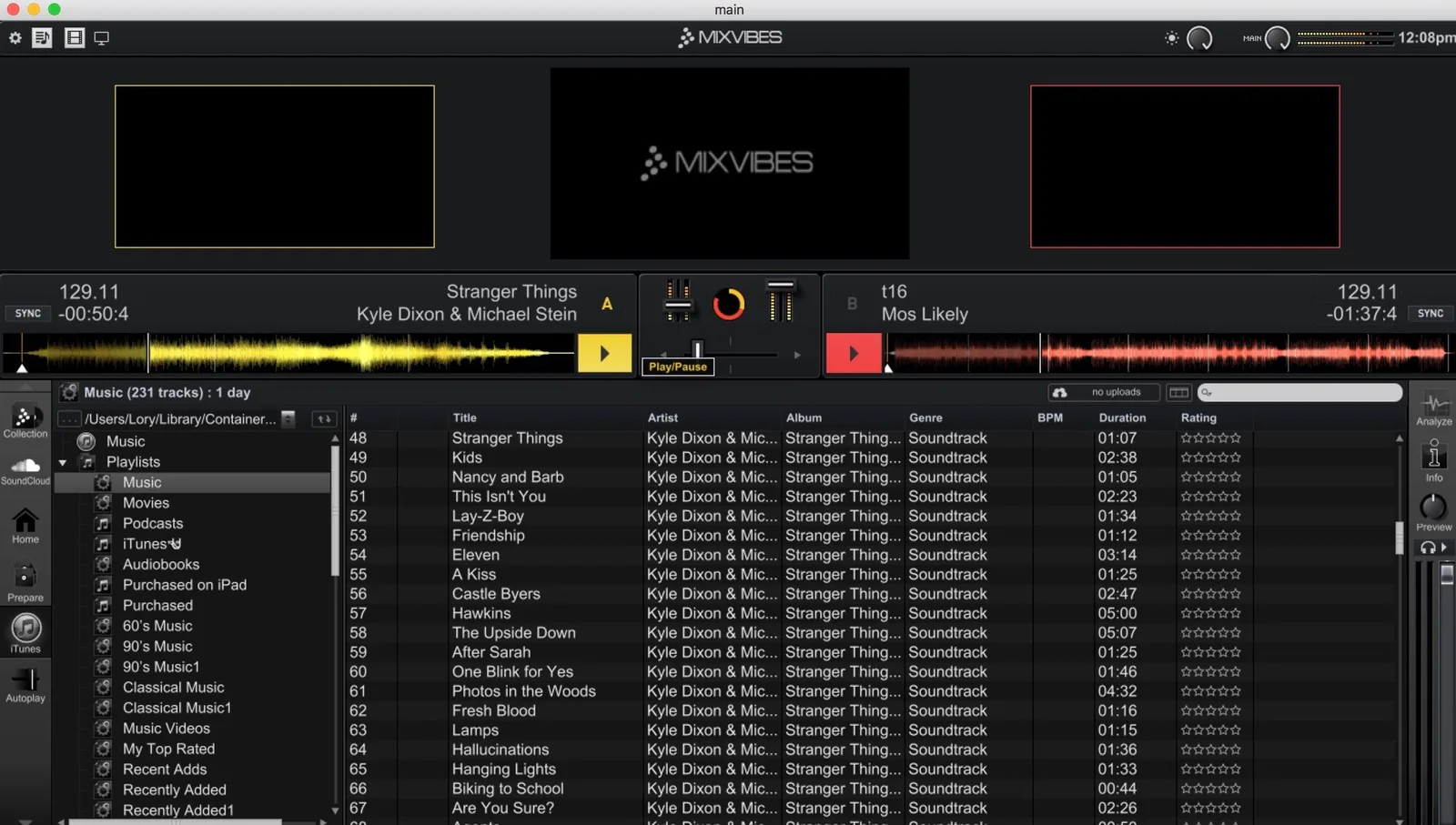Screen dimensions: 1456x825
Task: Open the Prepare sidebar panel
Action: click(25, 583)
